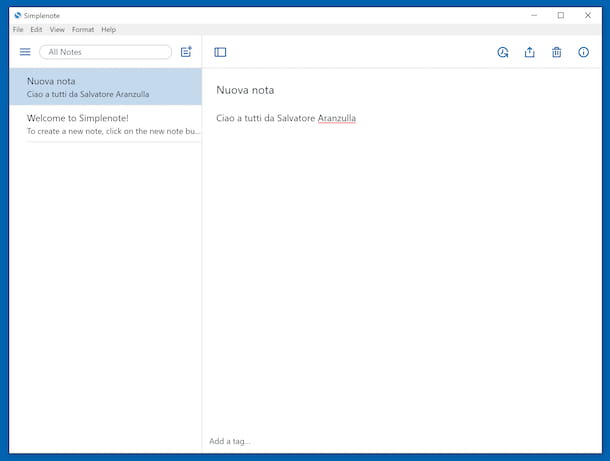Create a new note
610x461 pixels.
(186, 52)
